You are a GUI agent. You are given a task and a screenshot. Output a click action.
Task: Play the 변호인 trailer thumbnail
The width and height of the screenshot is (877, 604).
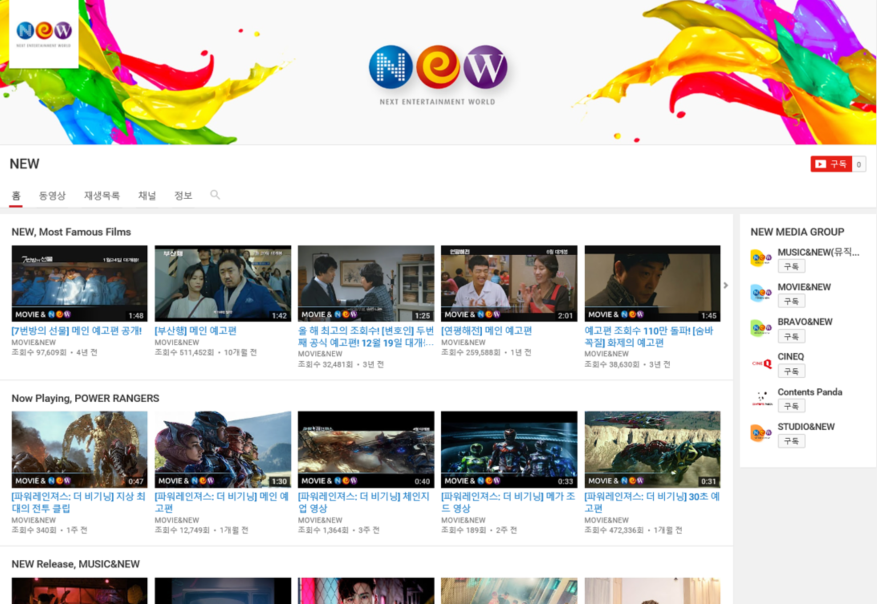(366, 283)
